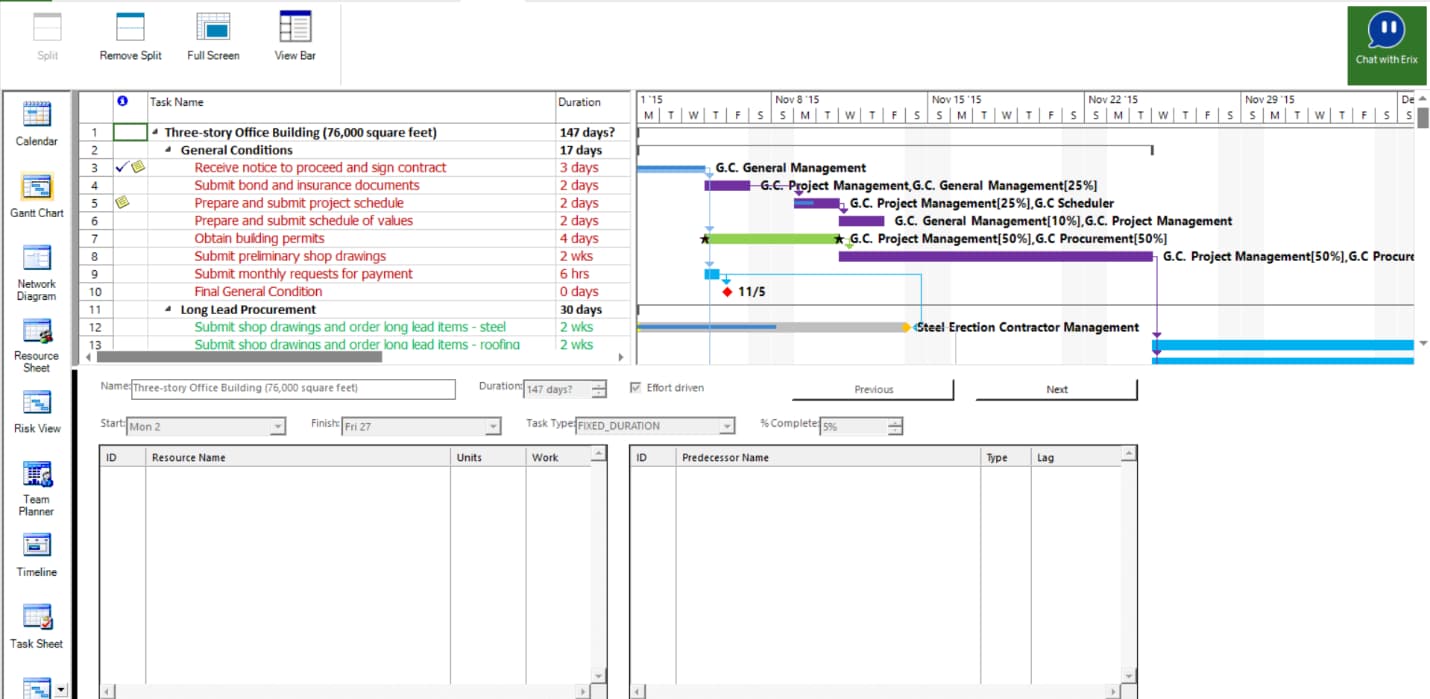Screen dimensions: 1430x699
Task: Select the Risk View icon
Action: tap(37, 403)
